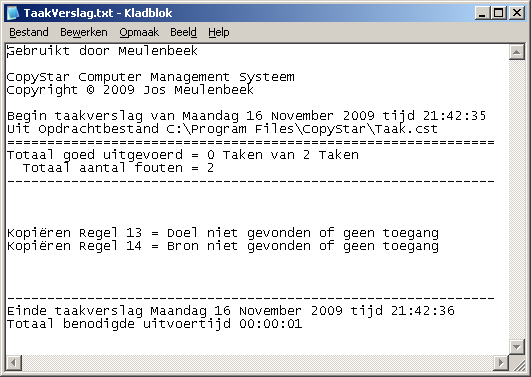Viewport: 531px width, 377px height.
Task: Place cursor in 'Gebruikt door Meulenbeek' line
Action: click(x=102, y=51)
